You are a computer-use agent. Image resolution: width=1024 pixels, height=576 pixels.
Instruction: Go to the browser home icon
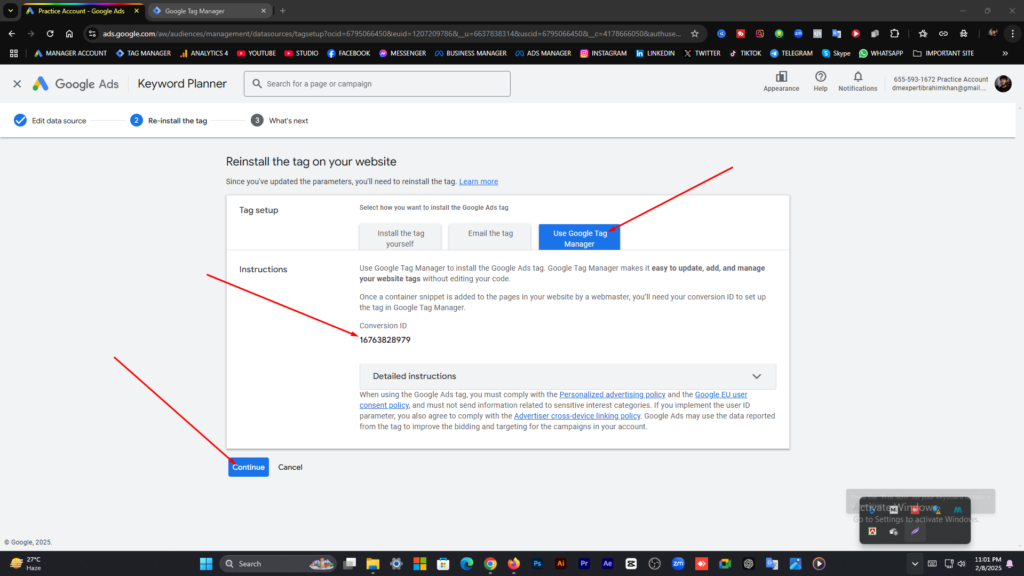pyautogui.click(x=69, y=33)
